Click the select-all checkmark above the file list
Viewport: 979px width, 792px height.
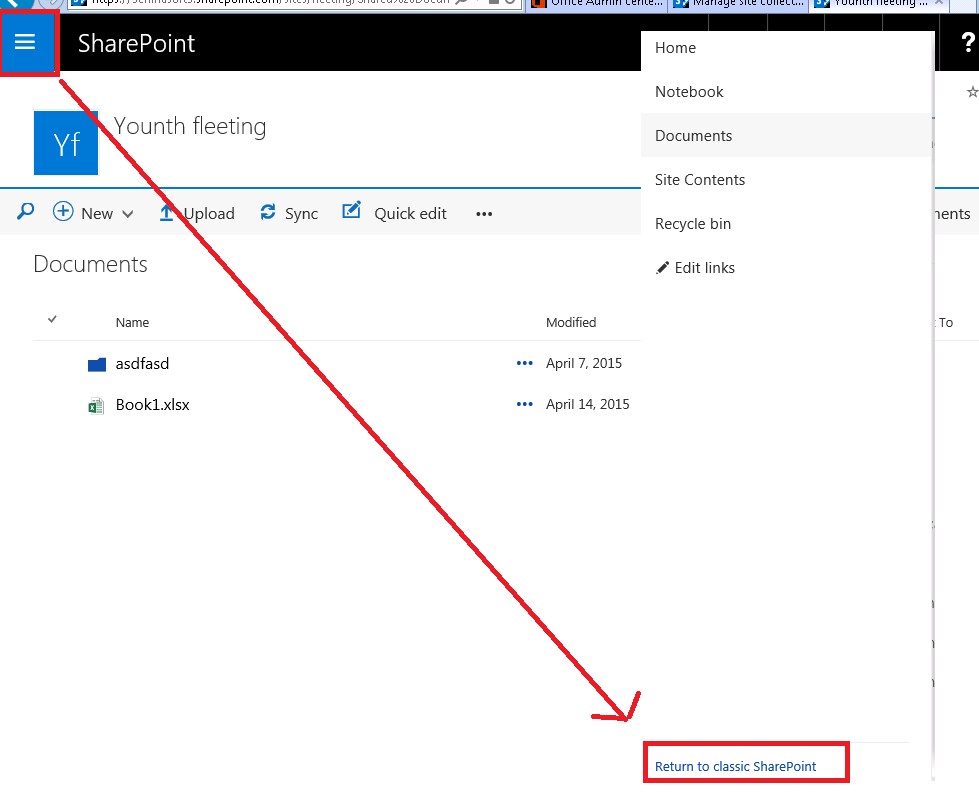53,319
